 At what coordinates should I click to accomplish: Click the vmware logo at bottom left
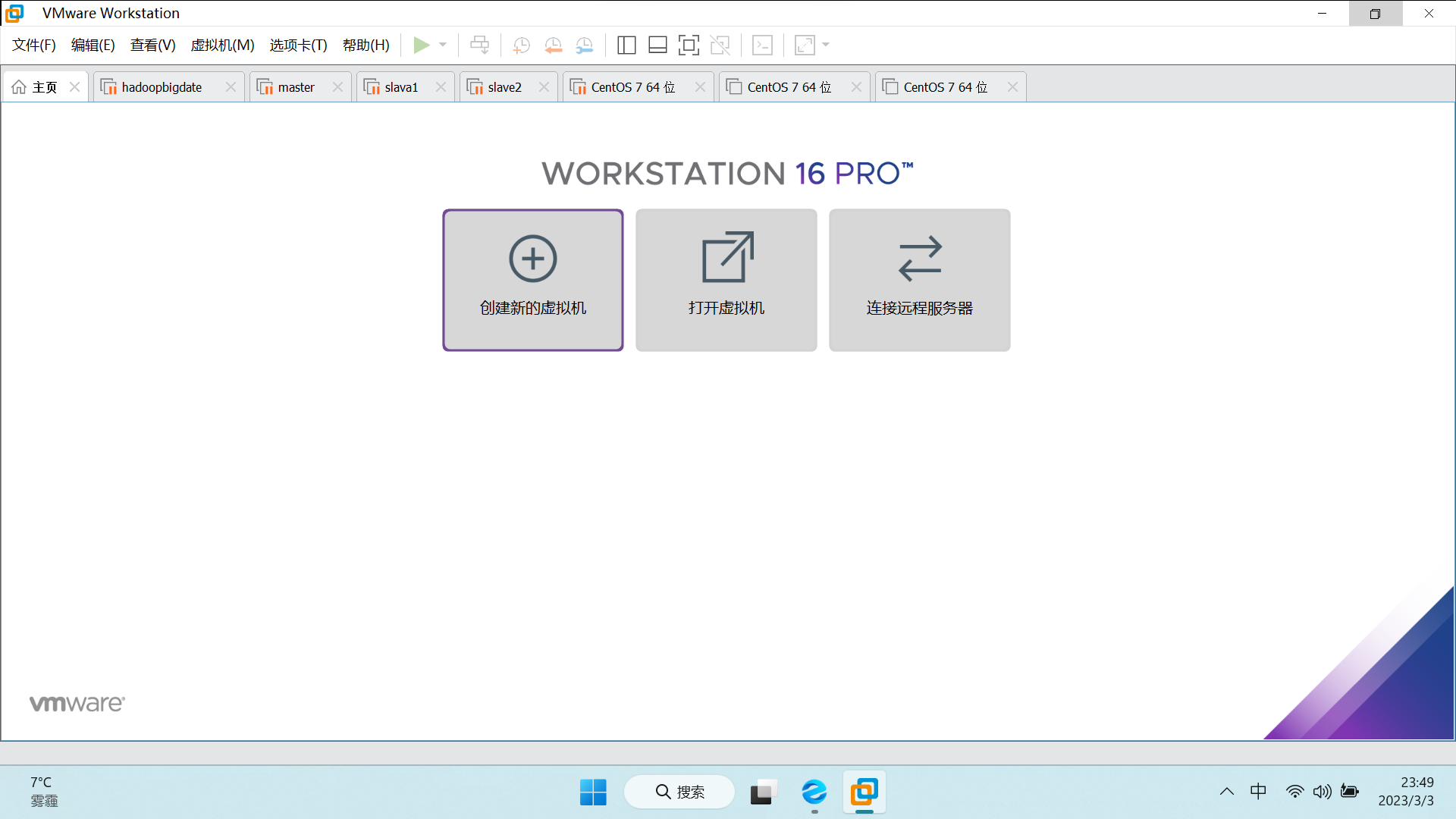(77, 703)
